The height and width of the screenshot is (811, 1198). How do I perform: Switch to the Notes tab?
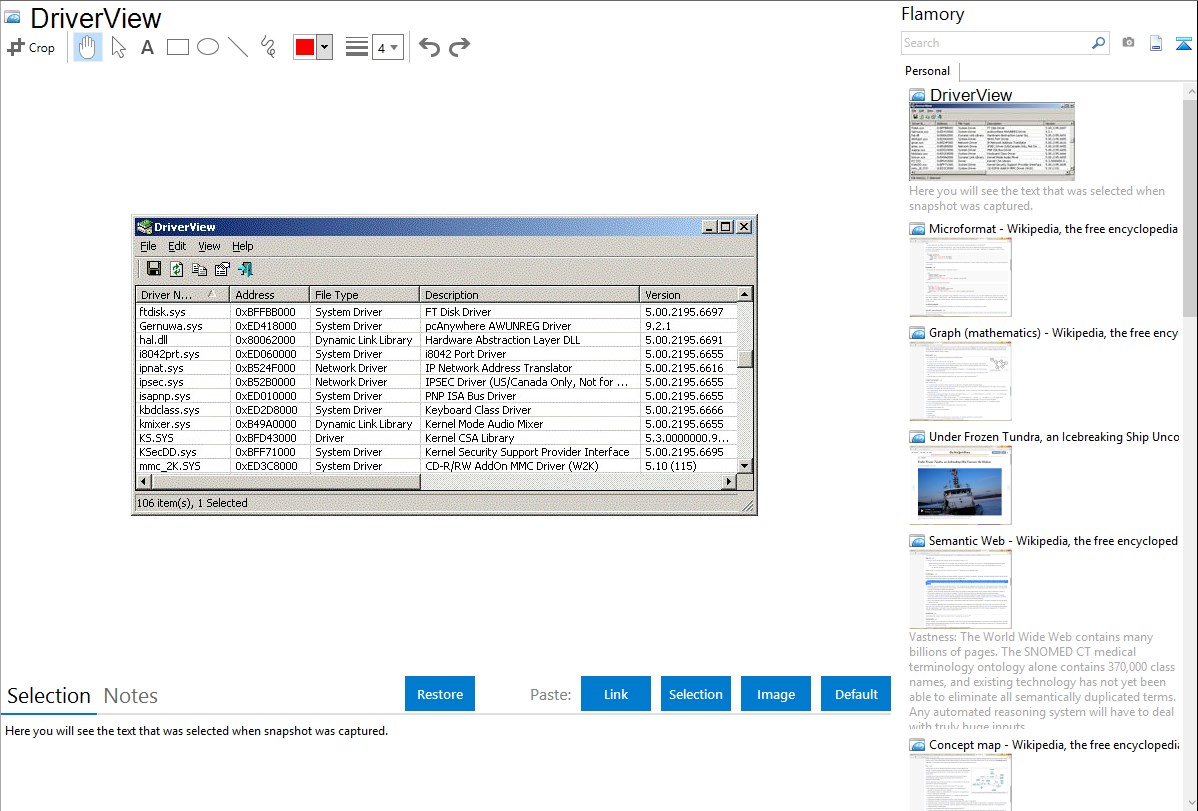(x=131, y=696)
